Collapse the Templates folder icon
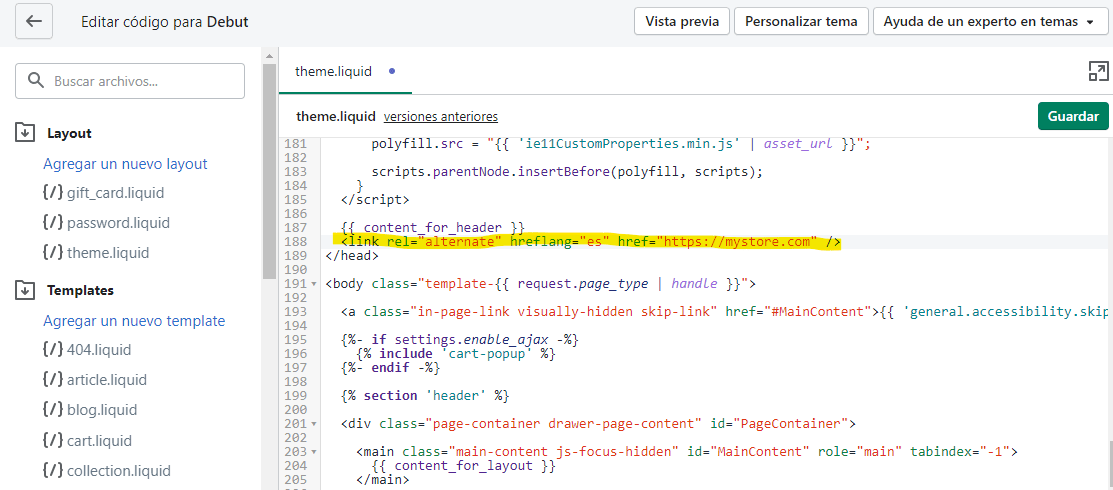This screenshot has height=490, width=1113. [x=25, y=290]
